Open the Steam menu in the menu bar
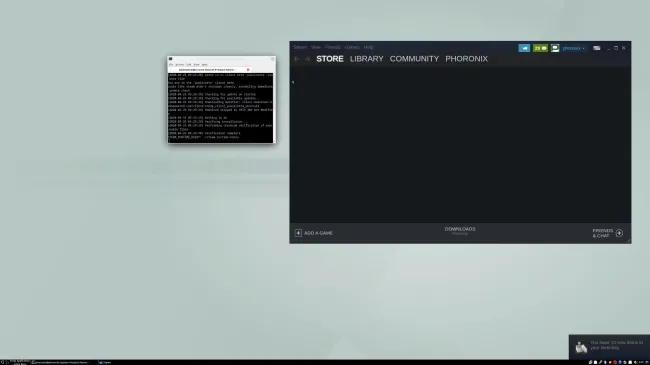The image size is (650, 365). click(300, 47)
